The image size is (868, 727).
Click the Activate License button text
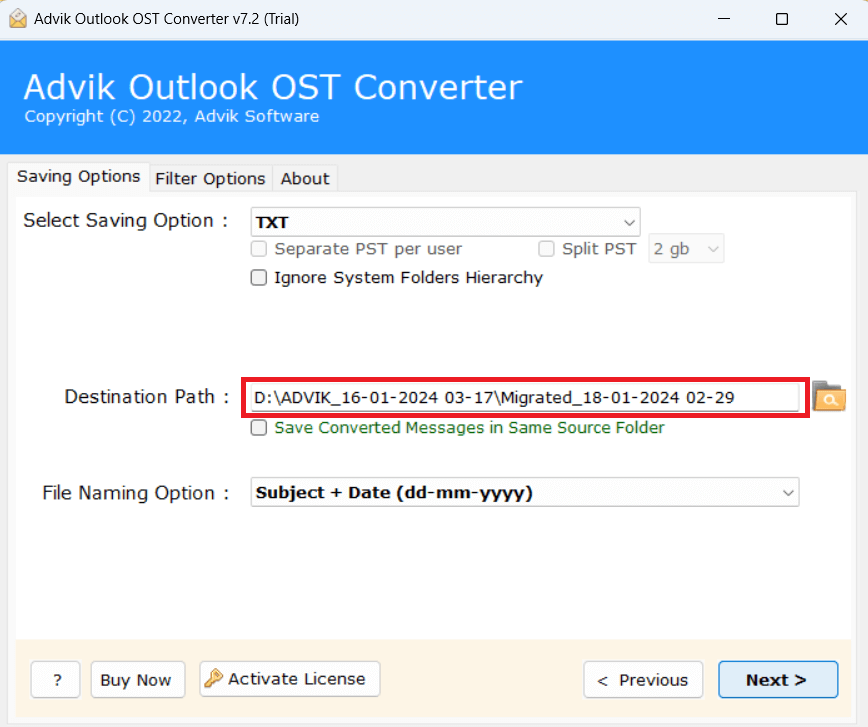click(297, 679)
